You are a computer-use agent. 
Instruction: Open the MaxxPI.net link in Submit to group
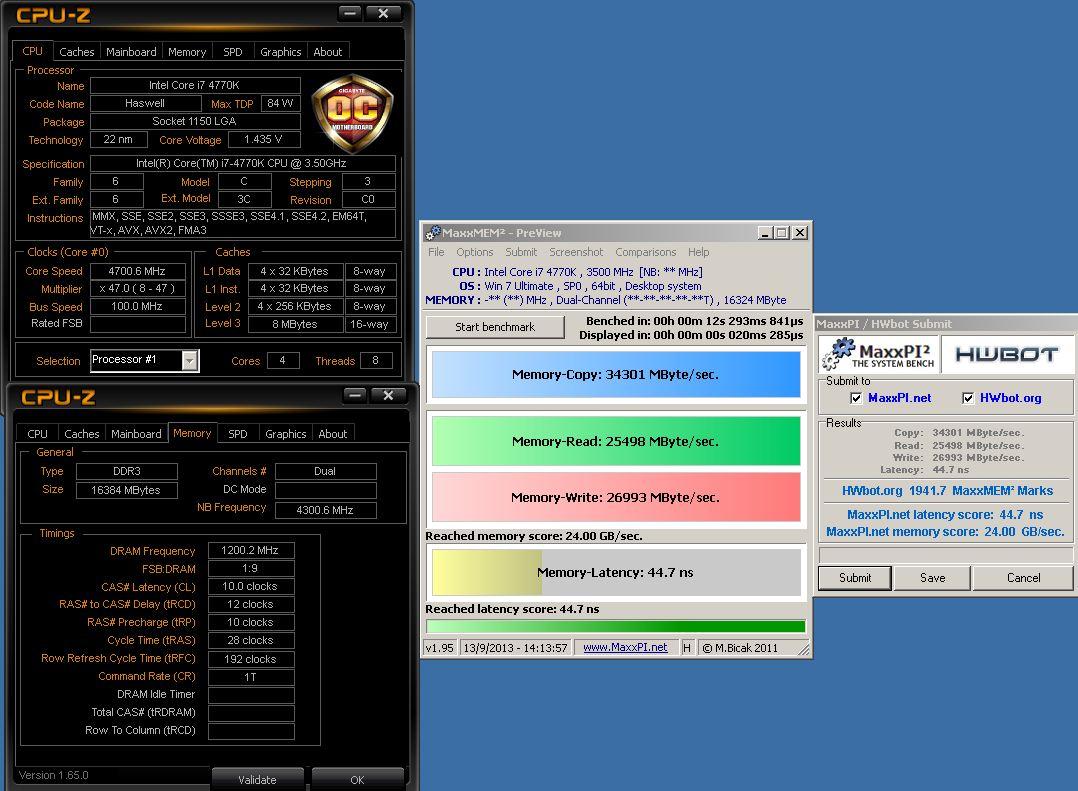pos(899,398)
